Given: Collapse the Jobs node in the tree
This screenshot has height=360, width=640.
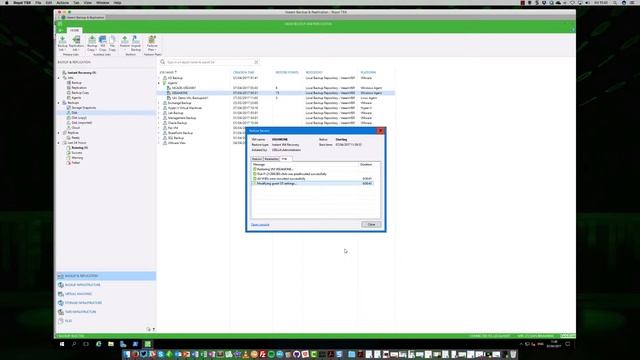Looking at the screenshot, I should 59,78.
